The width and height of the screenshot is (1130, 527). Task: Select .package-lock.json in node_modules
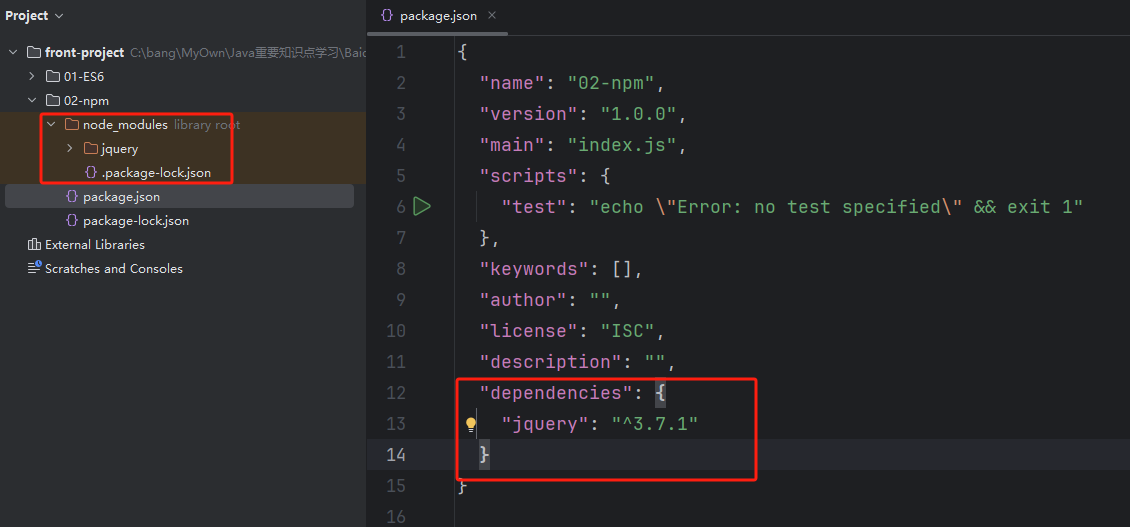tap(156, 173)
